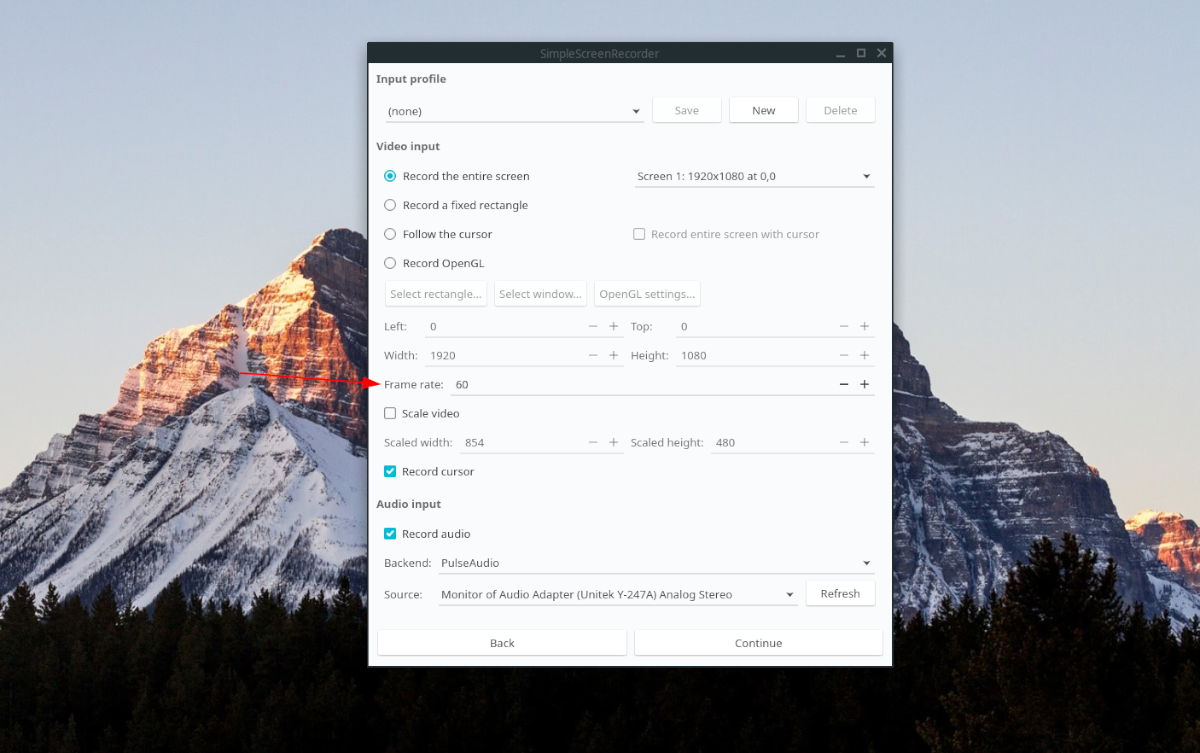Image resolution: width=1200 pixels, height=753 pixels.
Task: Click the Delete profile button
Action: click(x=841, y=110)
